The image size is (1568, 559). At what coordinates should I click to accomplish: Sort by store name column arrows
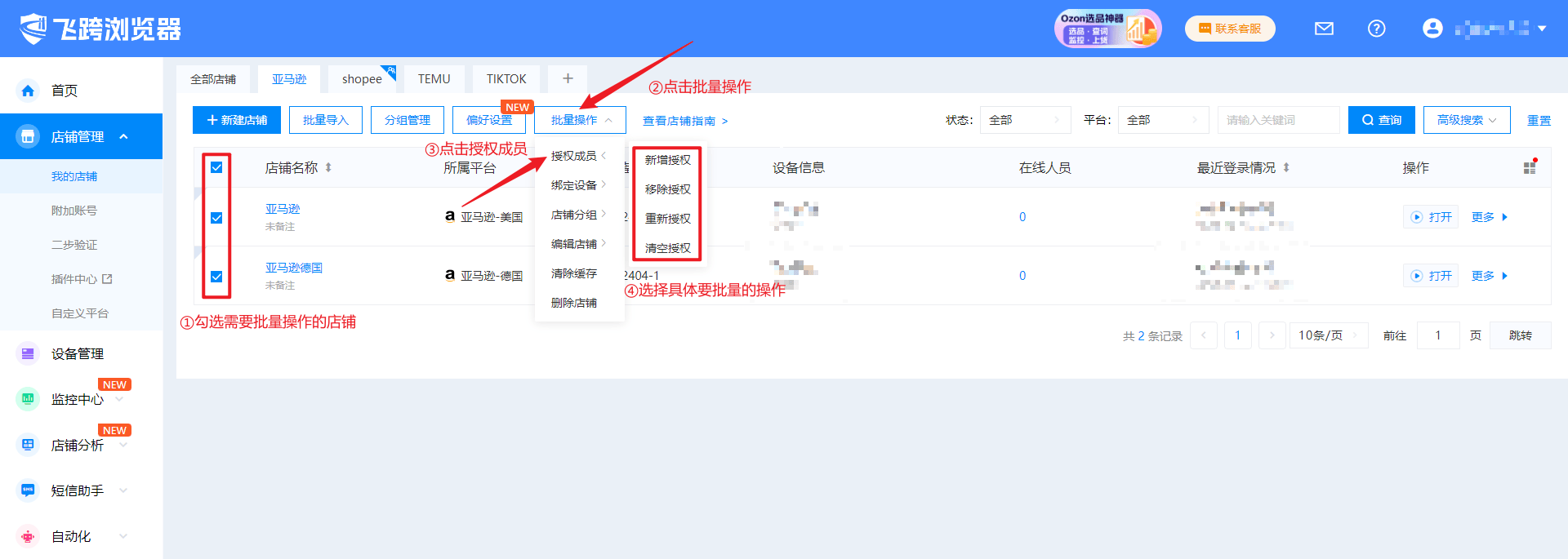point(328,167)
